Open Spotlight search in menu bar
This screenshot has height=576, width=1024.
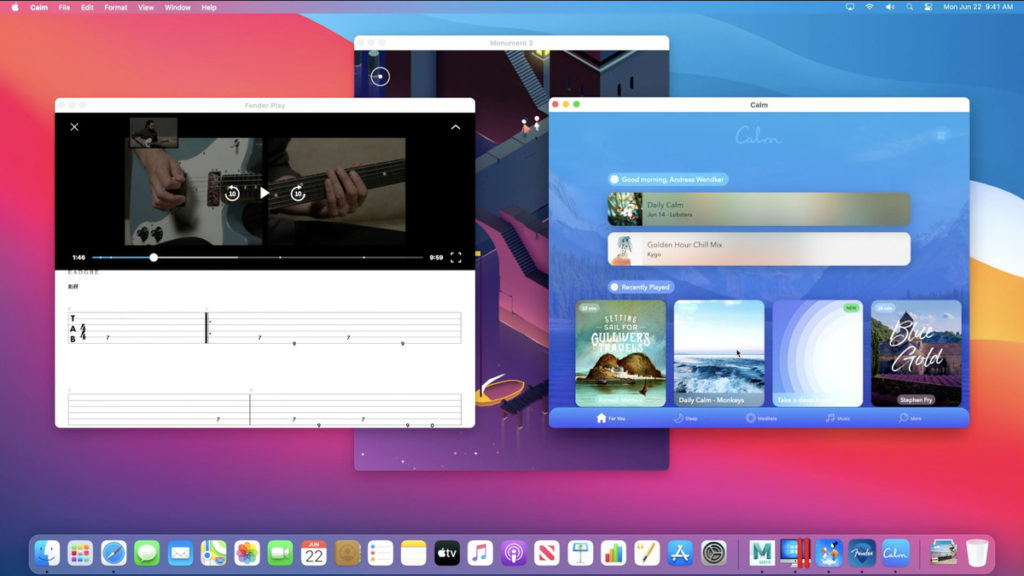point(909,7)
